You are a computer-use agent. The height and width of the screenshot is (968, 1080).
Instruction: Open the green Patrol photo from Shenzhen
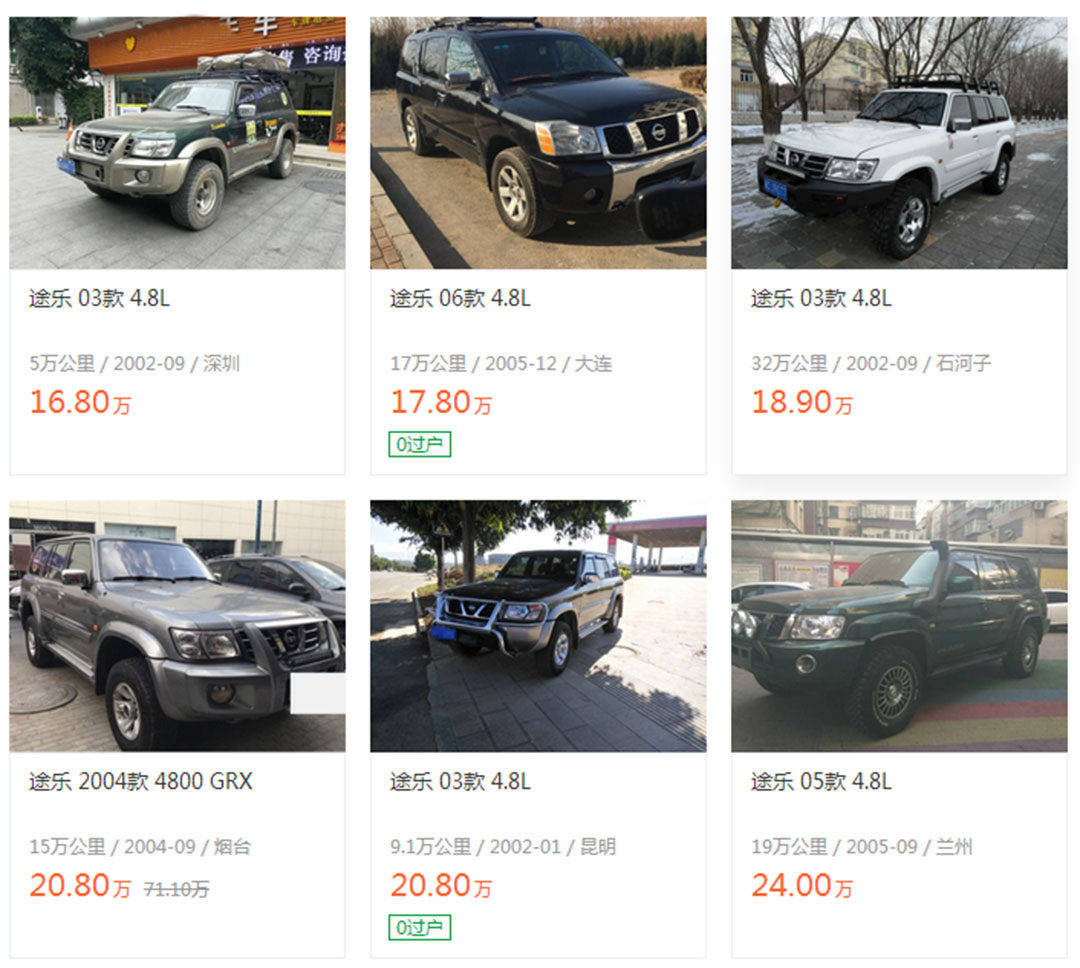[177, 143]
